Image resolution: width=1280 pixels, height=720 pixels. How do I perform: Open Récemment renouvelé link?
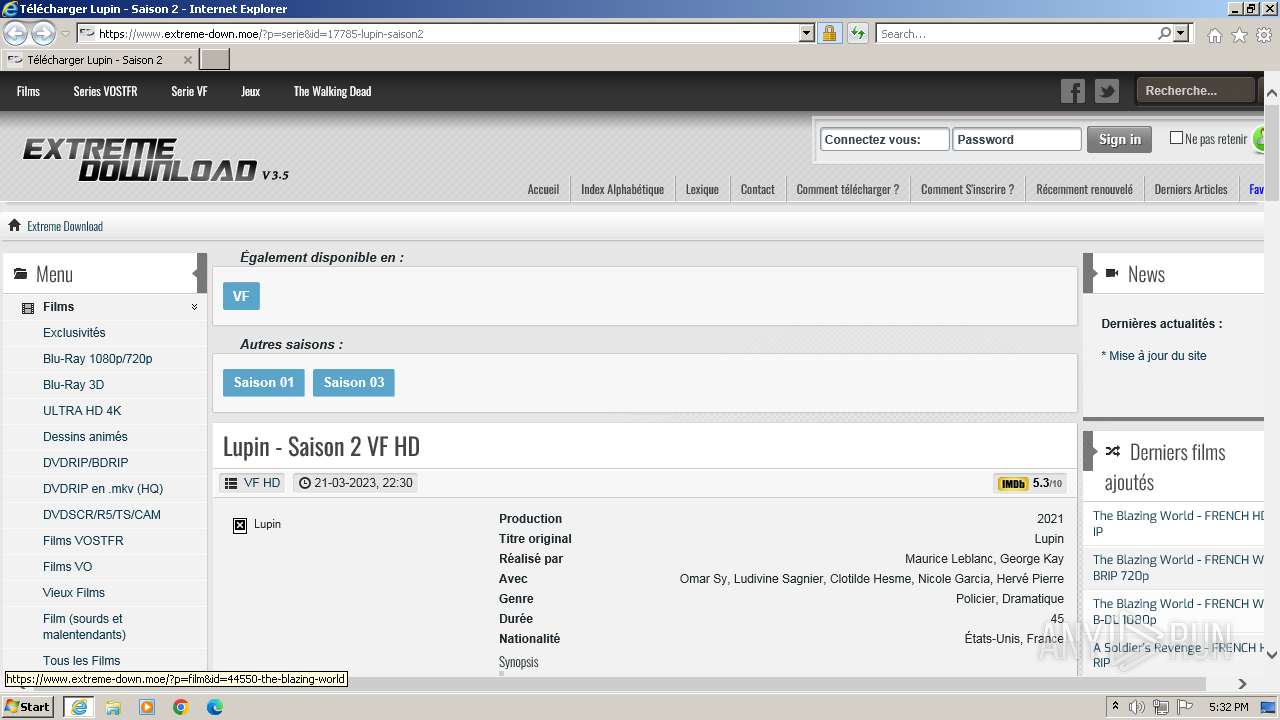coord(1084,189)
